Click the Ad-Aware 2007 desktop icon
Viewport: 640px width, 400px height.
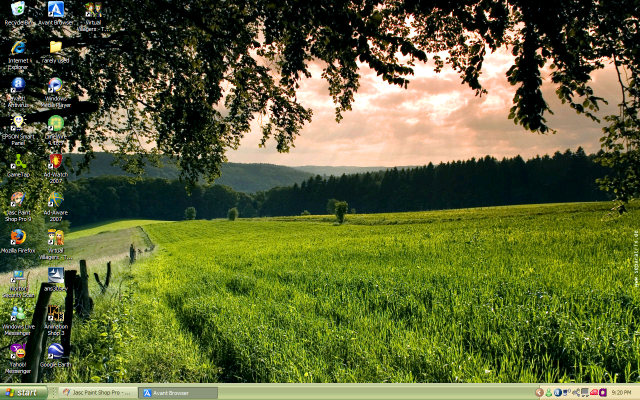[56, 199]
